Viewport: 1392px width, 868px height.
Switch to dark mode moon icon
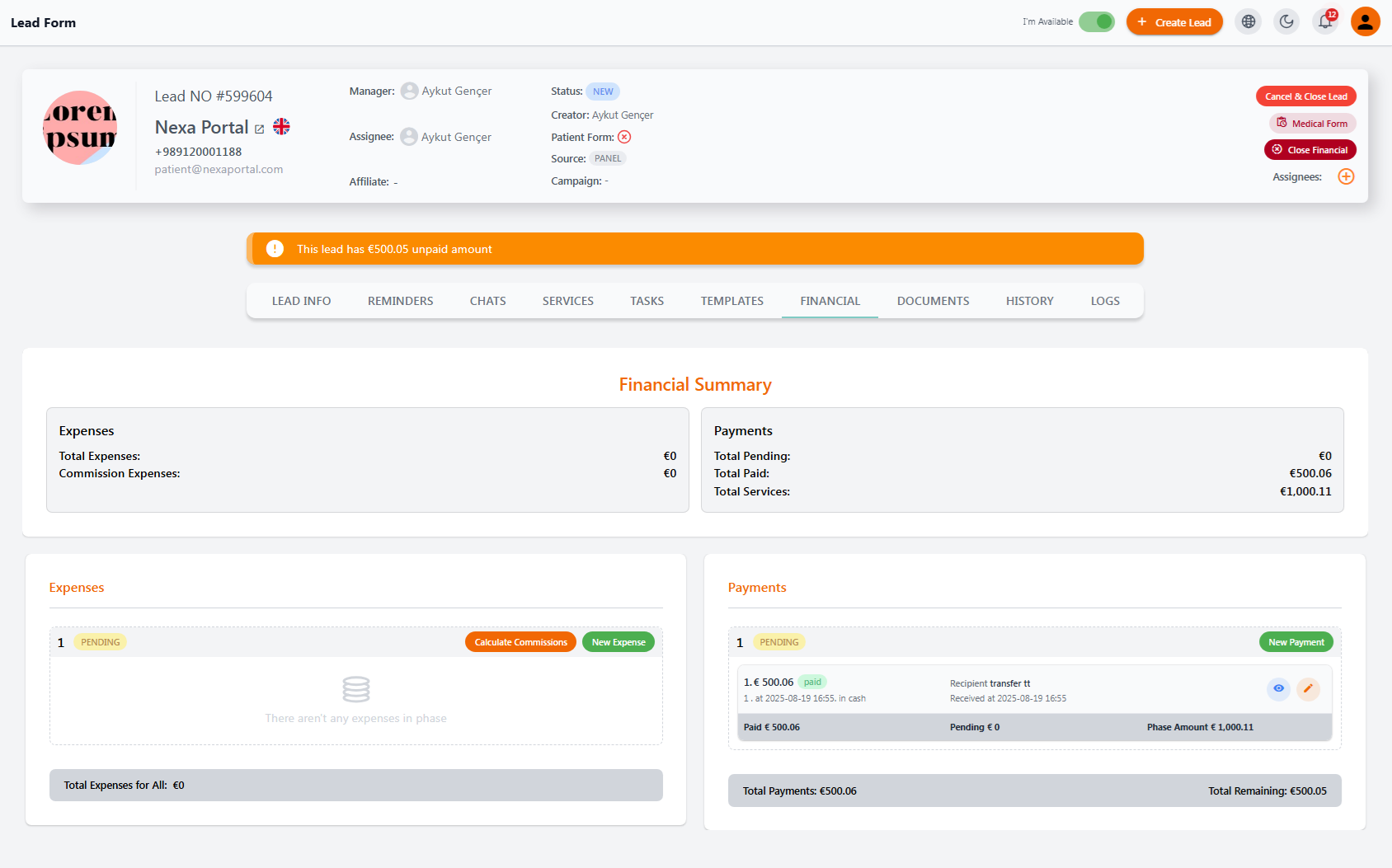pos(1286,22)
